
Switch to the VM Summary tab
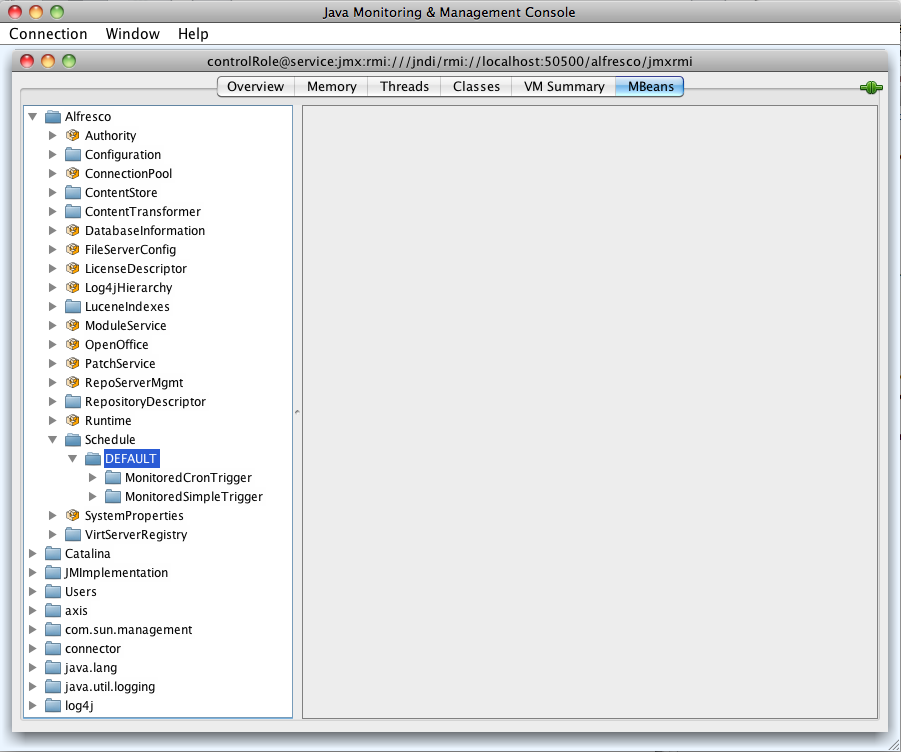tap(564, 87)
